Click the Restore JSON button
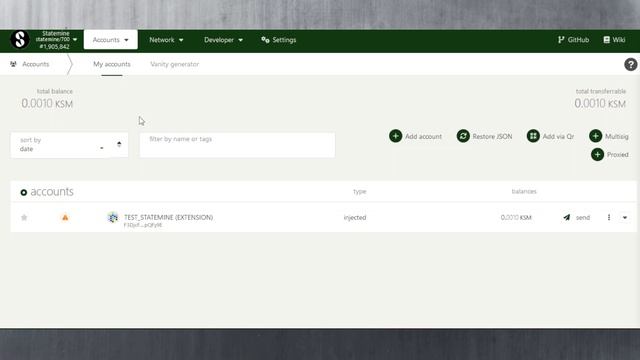The height and width of the screenshot is (360, 640). coord(484,136)
